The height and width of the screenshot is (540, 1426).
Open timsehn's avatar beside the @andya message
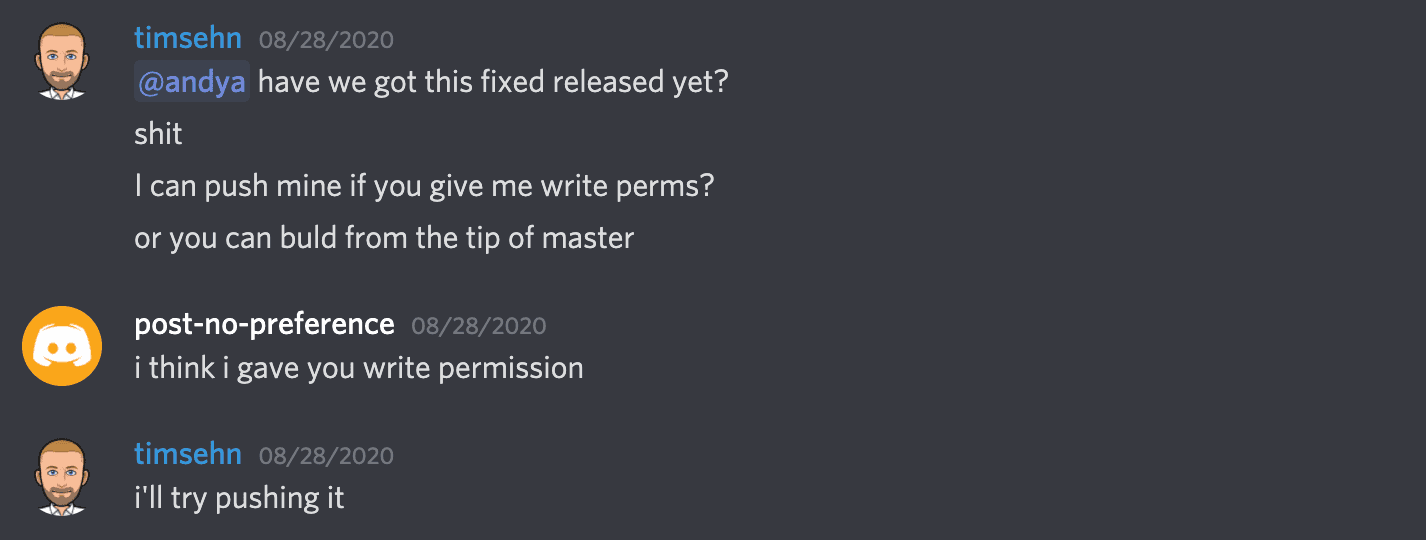pos(62,61)
